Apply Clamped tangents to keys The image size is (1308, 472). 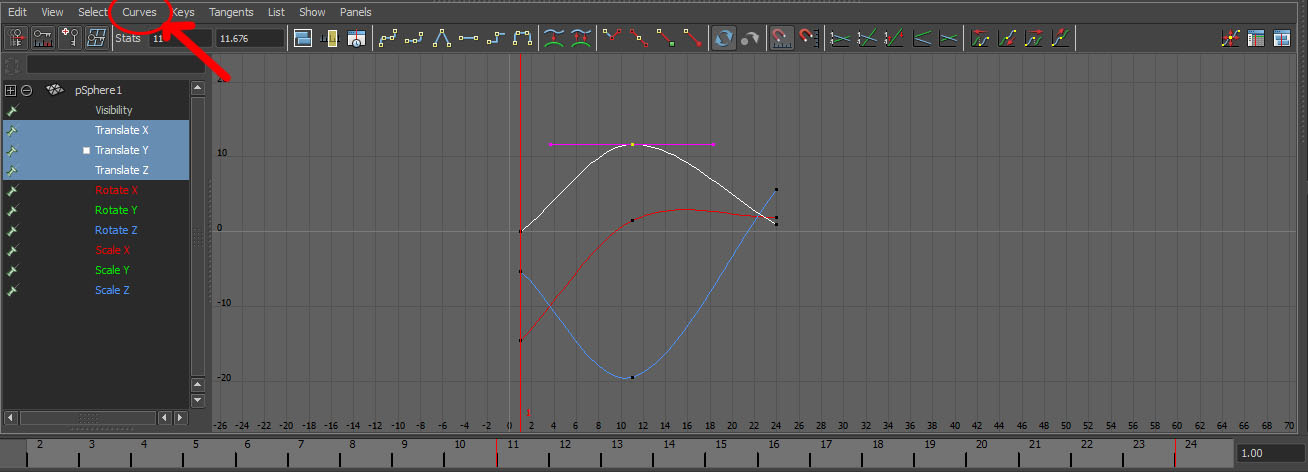pyautogui.click(x=415, y=38)
